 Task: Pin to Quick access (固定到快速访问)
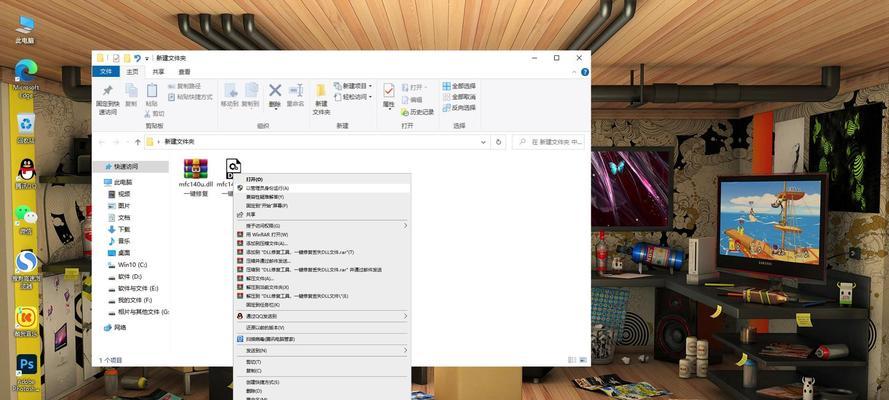[x=108, y=99]
